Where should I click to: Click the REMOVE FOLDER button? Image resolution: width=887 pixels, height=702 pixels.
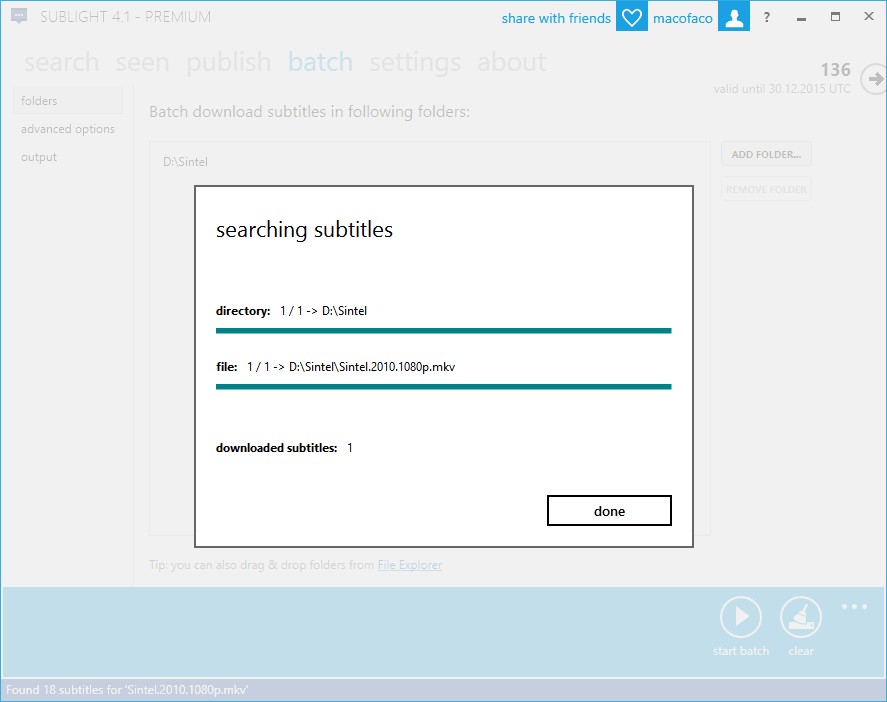point(766,189)
